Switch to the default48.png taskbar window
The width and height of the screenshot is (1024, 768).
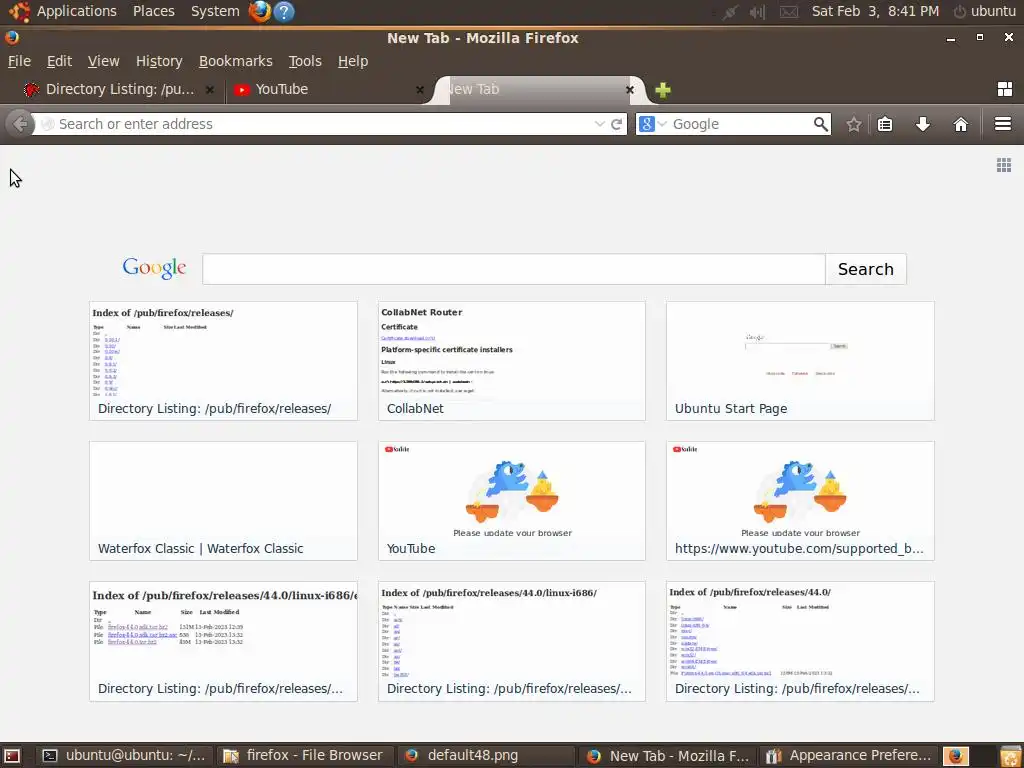485,756
